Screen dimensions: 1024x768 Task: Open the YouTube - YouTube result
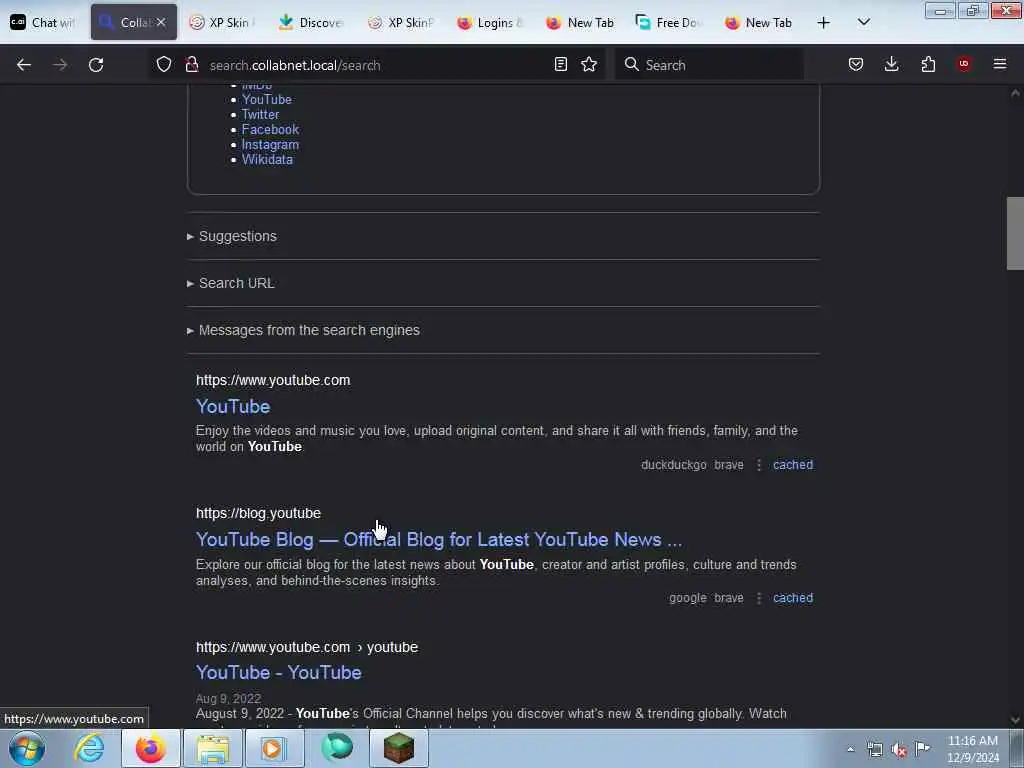(279, 673)
